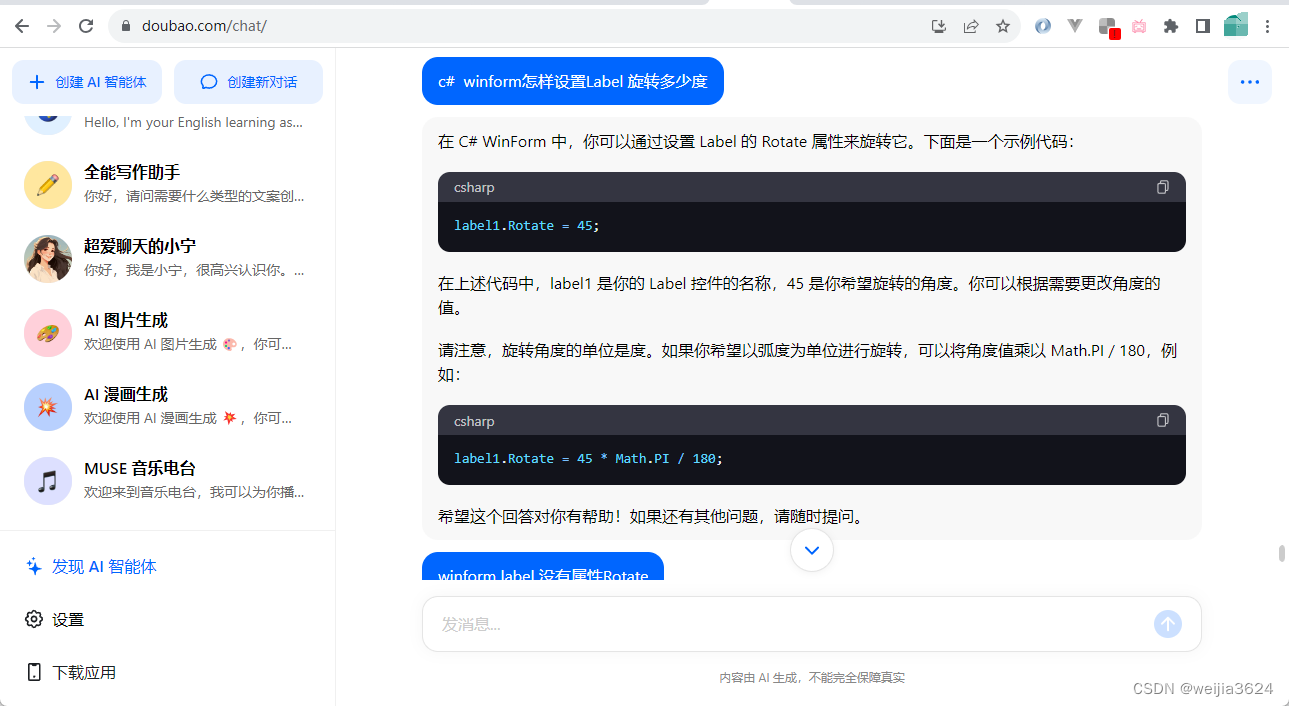Screen dimensions: 1289x706
Task: Open the chat more options menu
Action: click(1250, 82)
